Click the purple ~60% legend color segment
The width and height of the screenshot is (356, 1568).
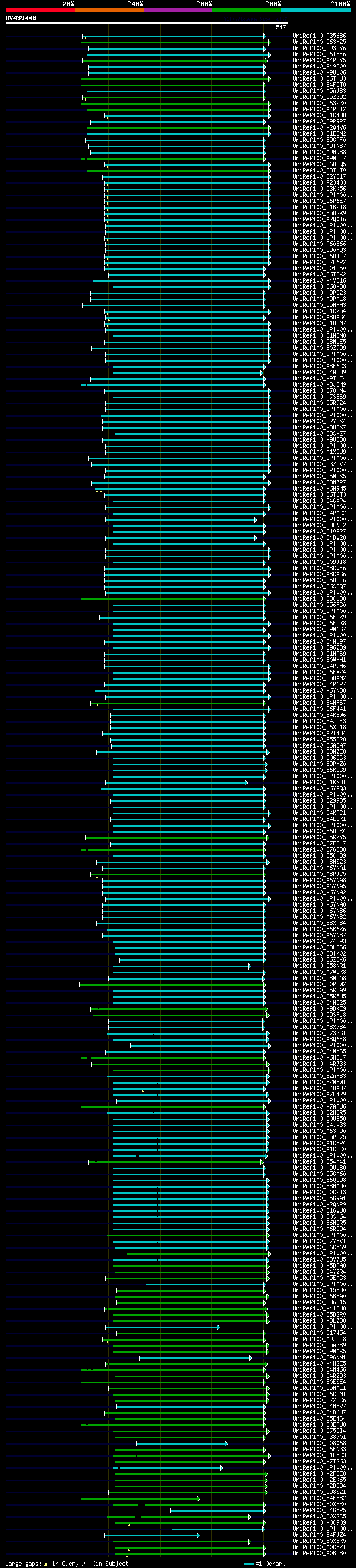coord(179,10)
